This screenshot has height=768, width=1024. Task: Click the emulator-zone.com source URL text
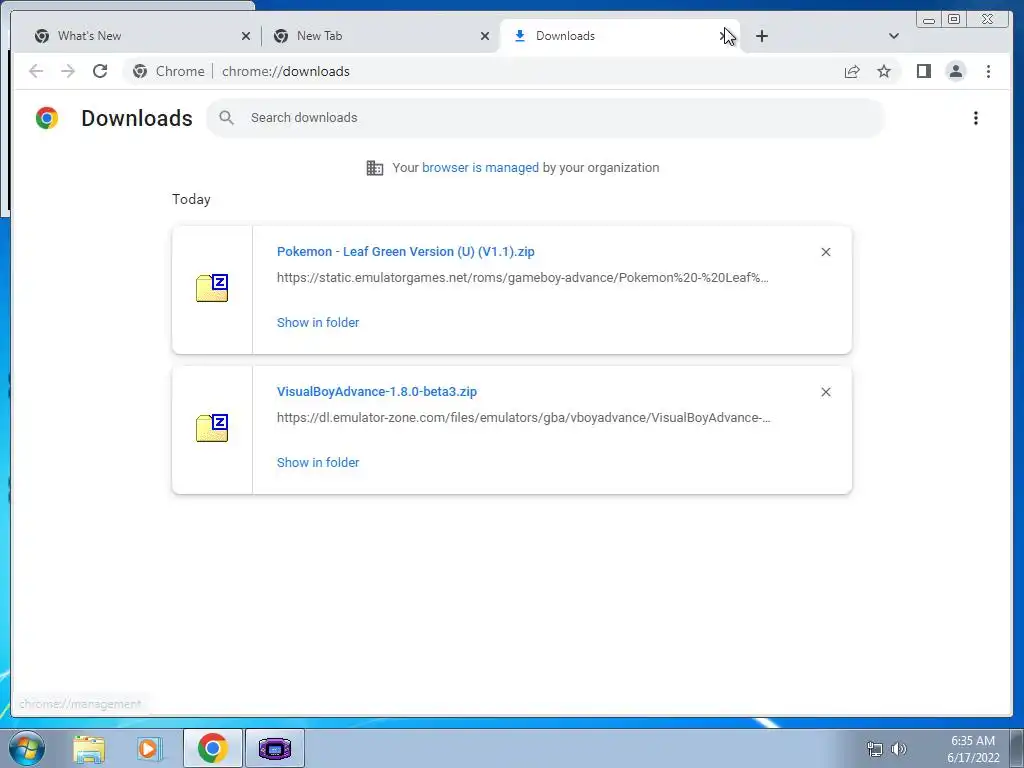(523, 417)
